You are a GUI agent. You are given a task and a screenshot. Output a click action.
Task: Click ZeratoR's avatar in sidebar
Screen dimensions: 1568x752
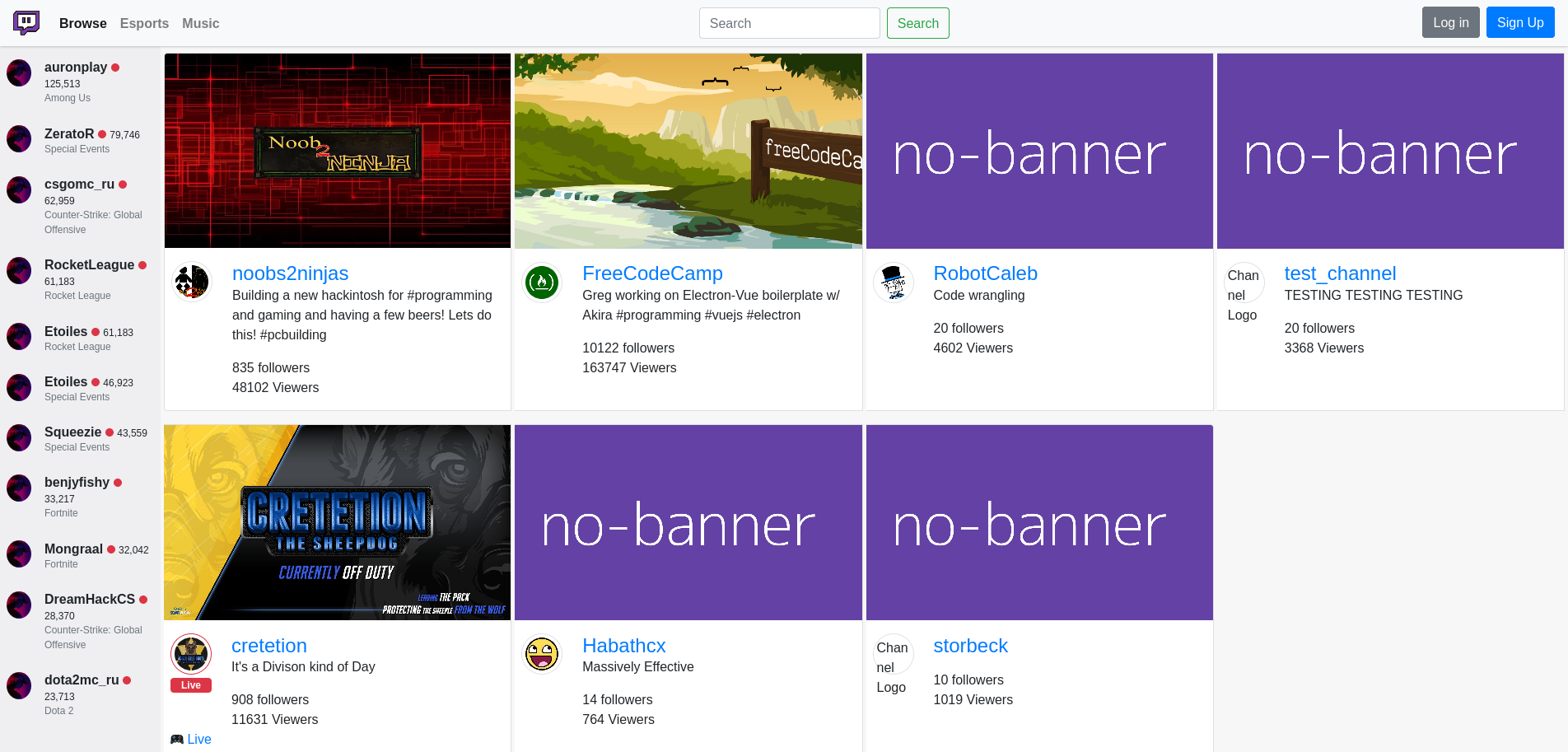19,139
